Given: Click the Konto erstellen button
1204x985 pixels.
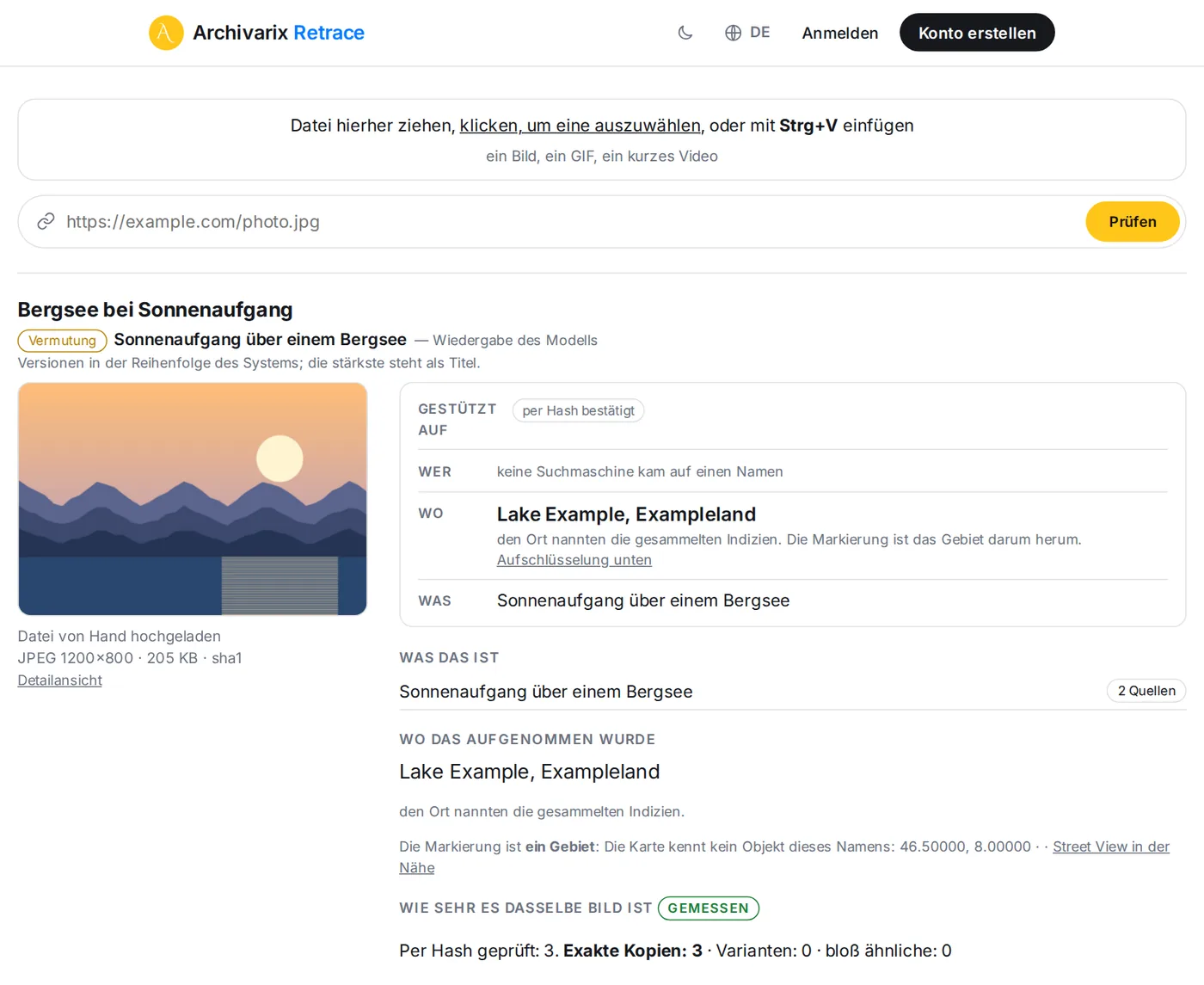Looking at the screenshot, I should (977, 33).
